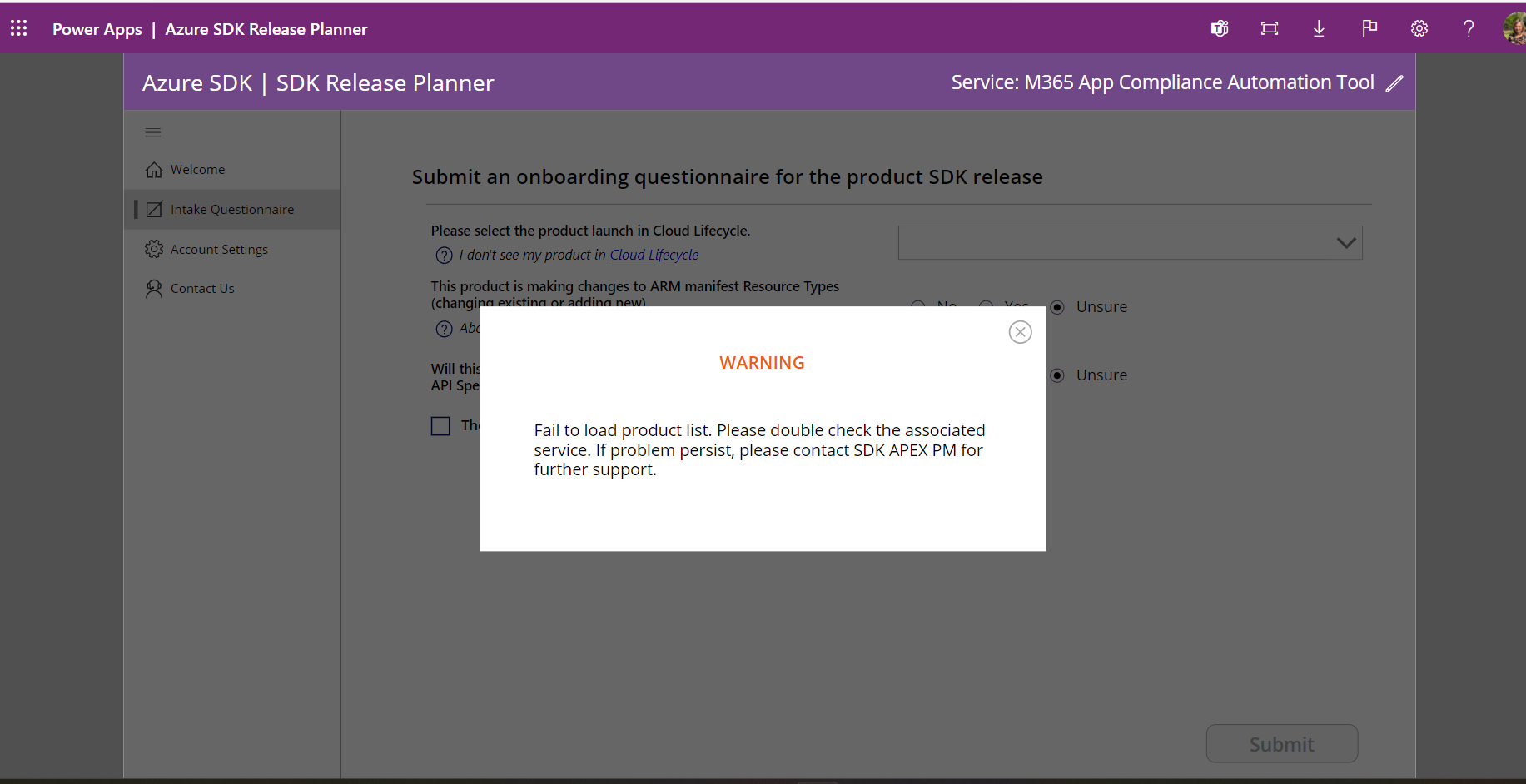1526x784 pixels.
Task: Open the Power Apps waffle menu
Action: [18, 27]
